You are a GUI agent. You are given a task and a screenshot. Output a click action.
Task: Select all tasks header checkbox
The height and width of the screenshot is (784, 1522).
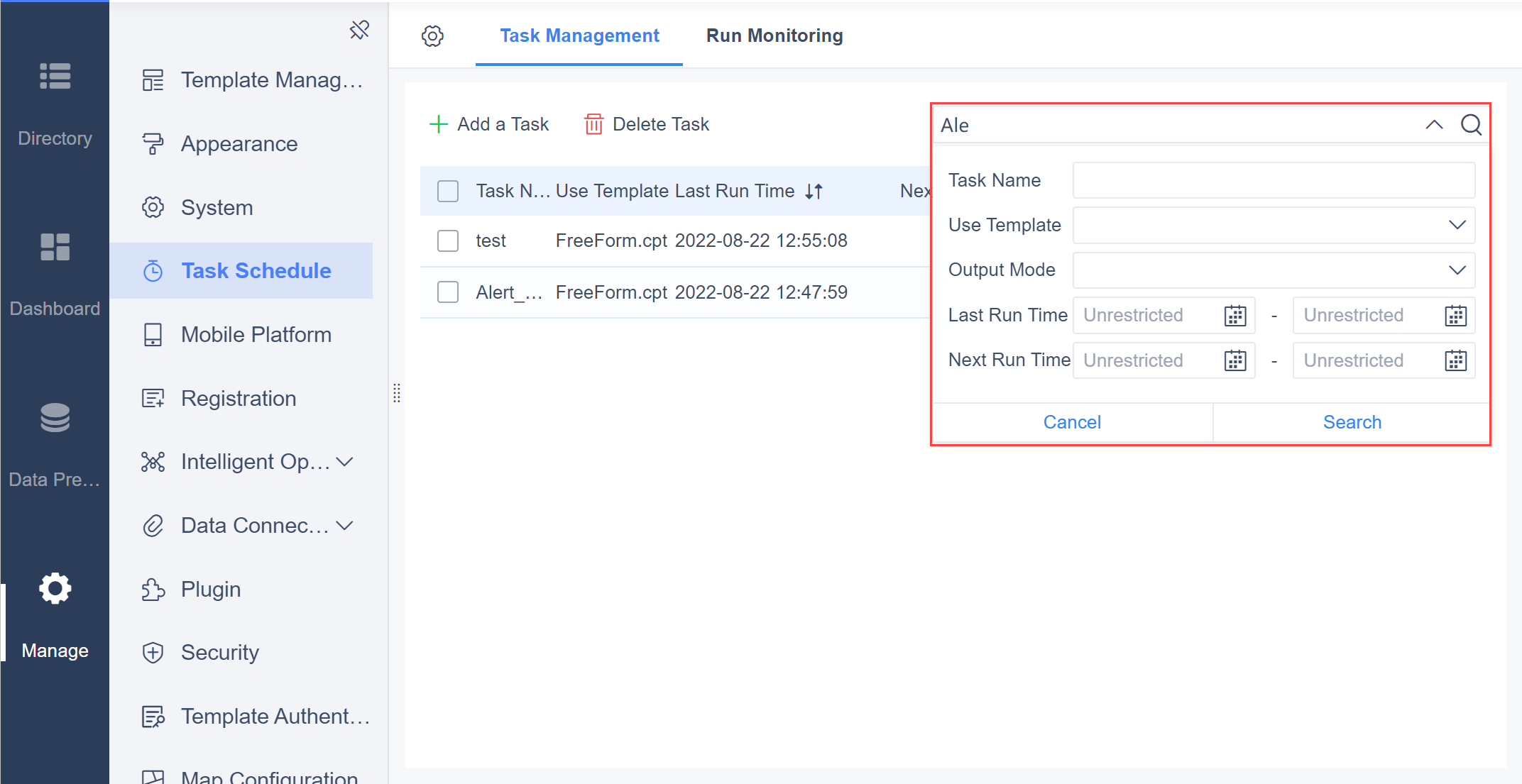coord(448,191)
